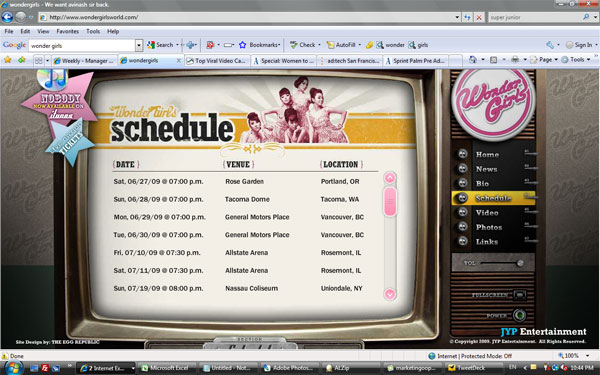Screen dimensions: 600x375
Task: Open the File menu
Action: (9, 31)
